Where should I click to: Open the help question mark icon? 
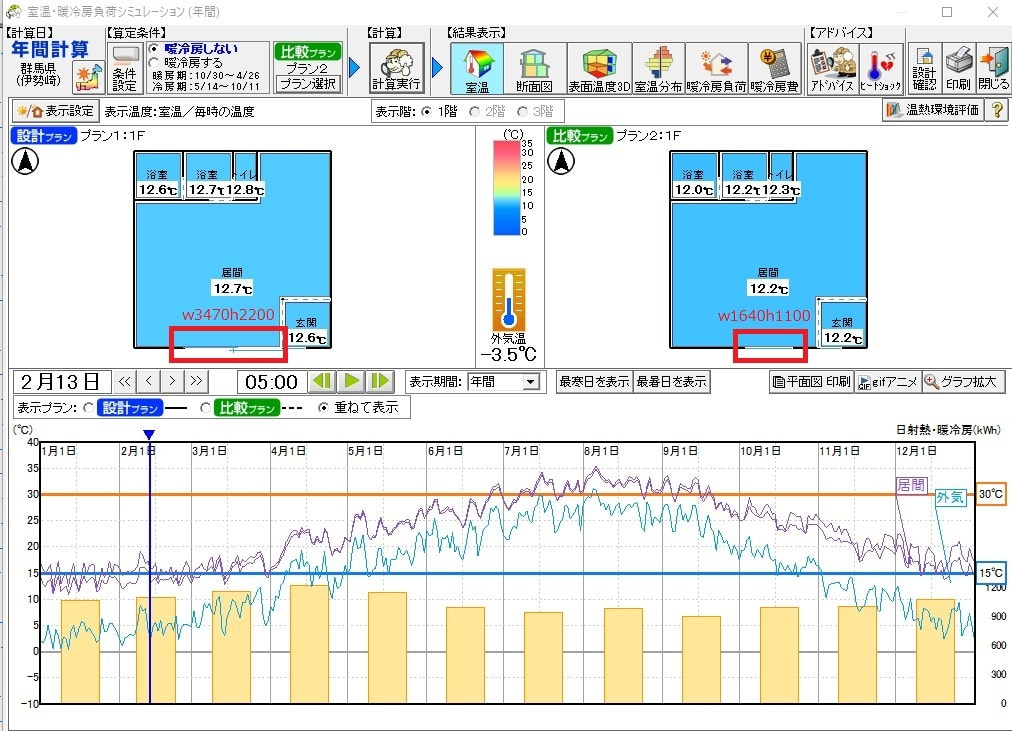(997, 110)
